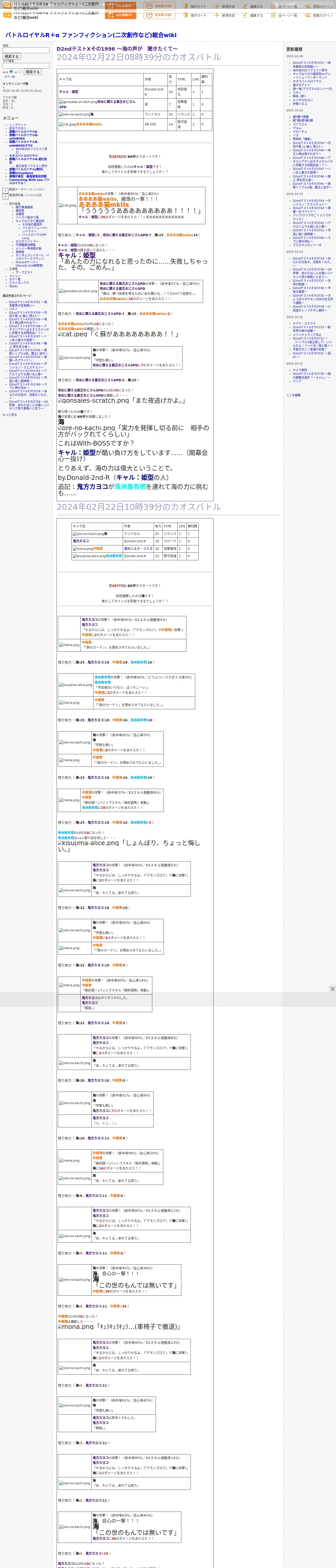Open 会議室 board link
Image resolution: width=336 pixels, height=1568 pixels.
pos(20,214)
